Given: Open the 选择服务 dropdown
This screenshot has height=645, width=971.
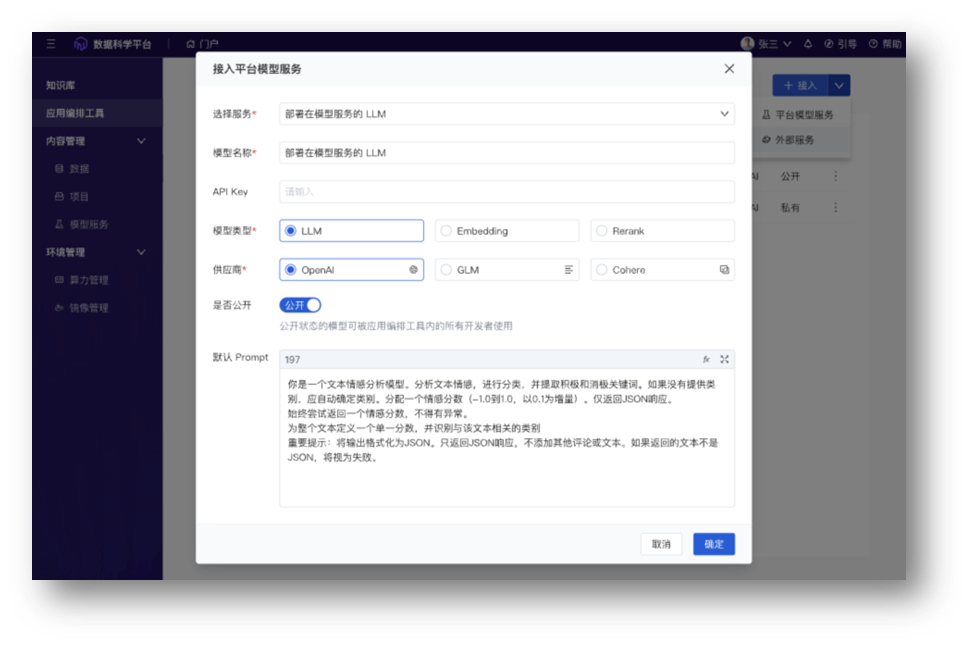Looking at the screenshot, I should coord(507,114).
